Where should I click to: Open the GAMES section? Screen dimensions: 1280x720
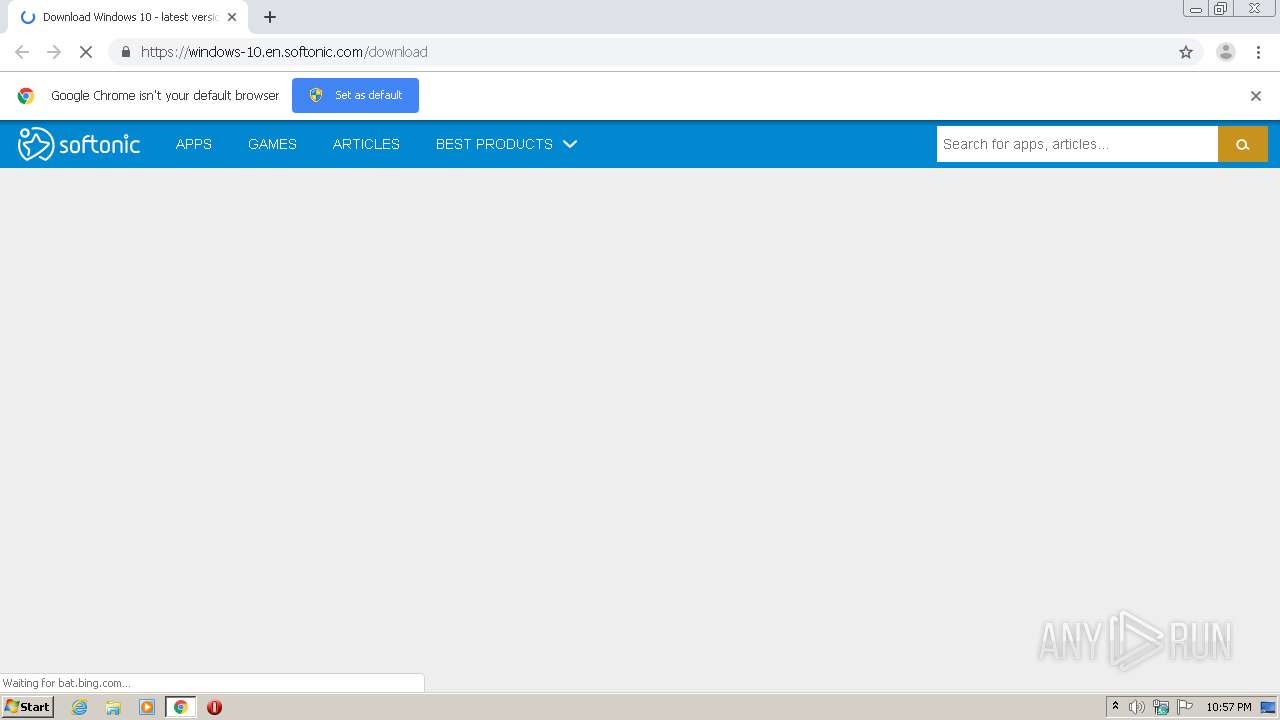(x=272, y=144)
